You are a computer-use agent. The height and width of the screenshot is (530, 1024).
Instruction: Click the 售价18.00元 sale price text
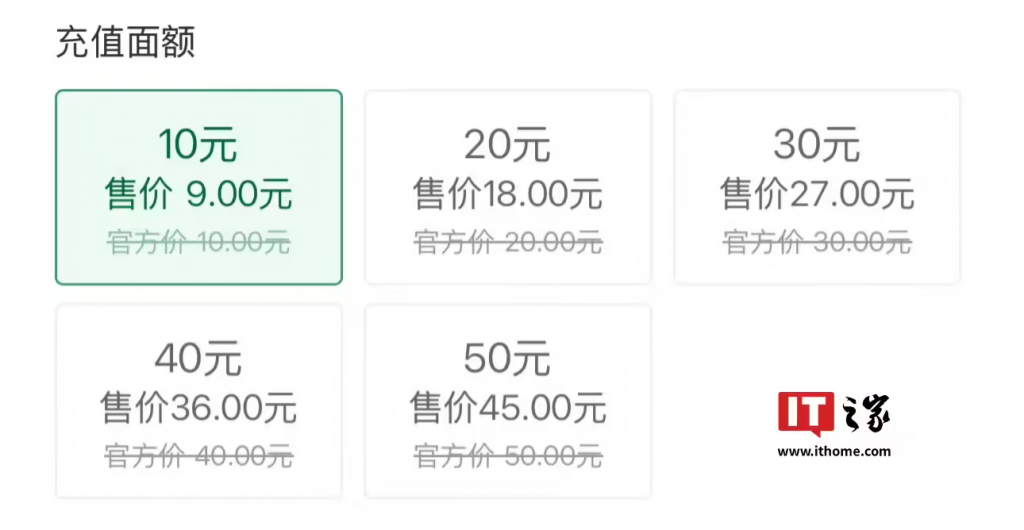pos(507,194)
